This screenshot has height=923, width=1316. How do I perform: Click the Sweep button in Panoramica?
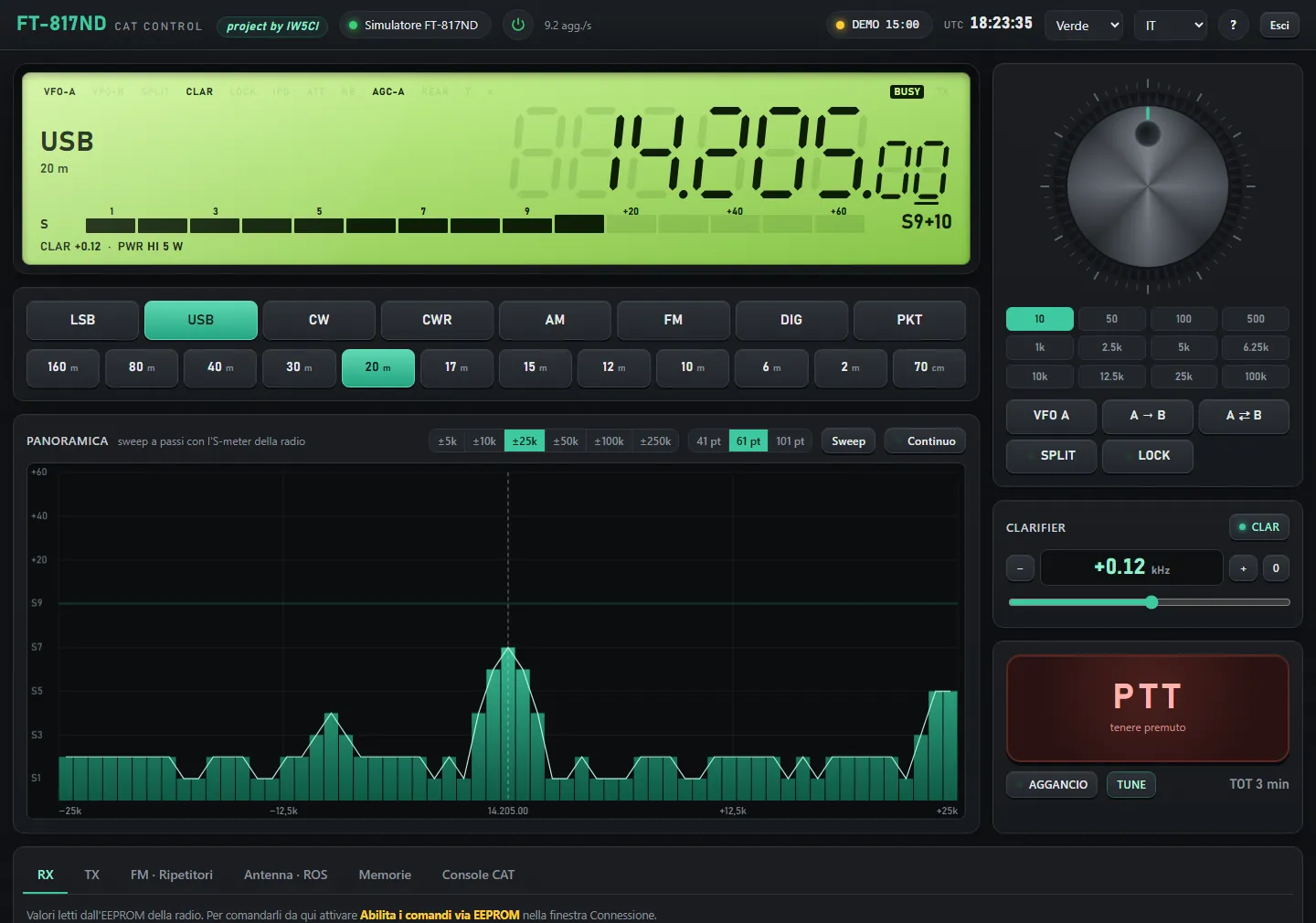[x=848, y=441]
